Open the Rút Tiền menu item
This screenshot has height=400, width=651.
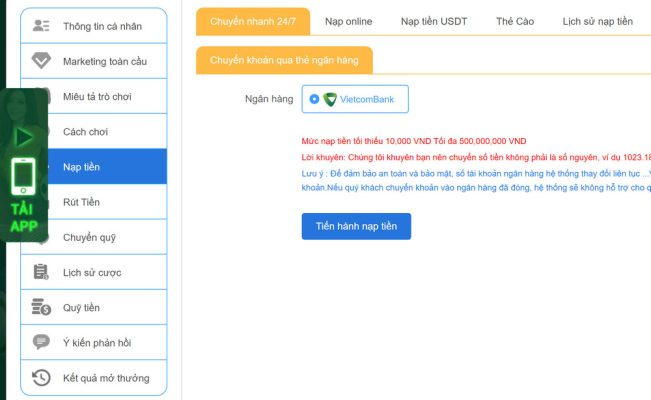click(94, 202)
